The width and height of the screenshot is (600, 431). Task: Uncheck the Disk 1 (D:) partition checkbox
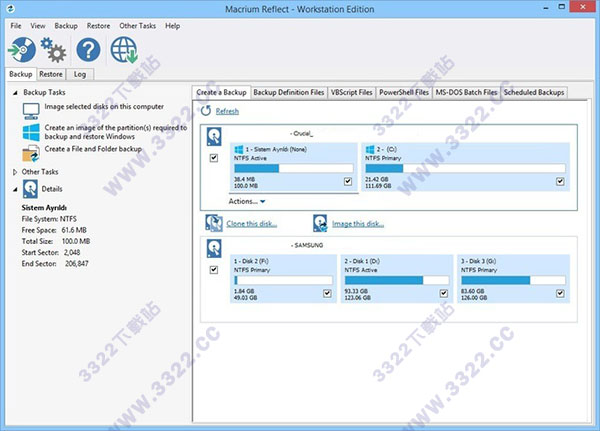tap(443, 294)
